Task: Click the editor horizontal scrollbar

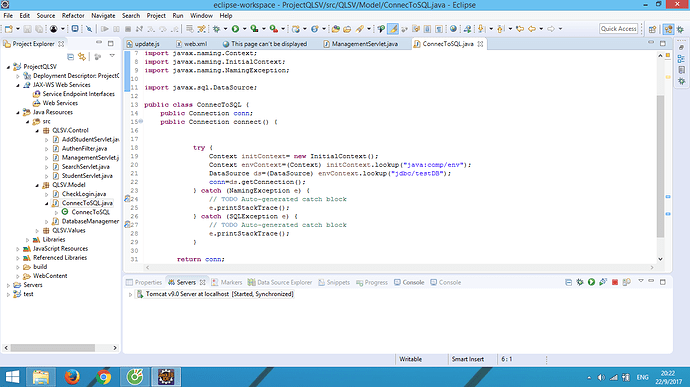Action: 399,267
